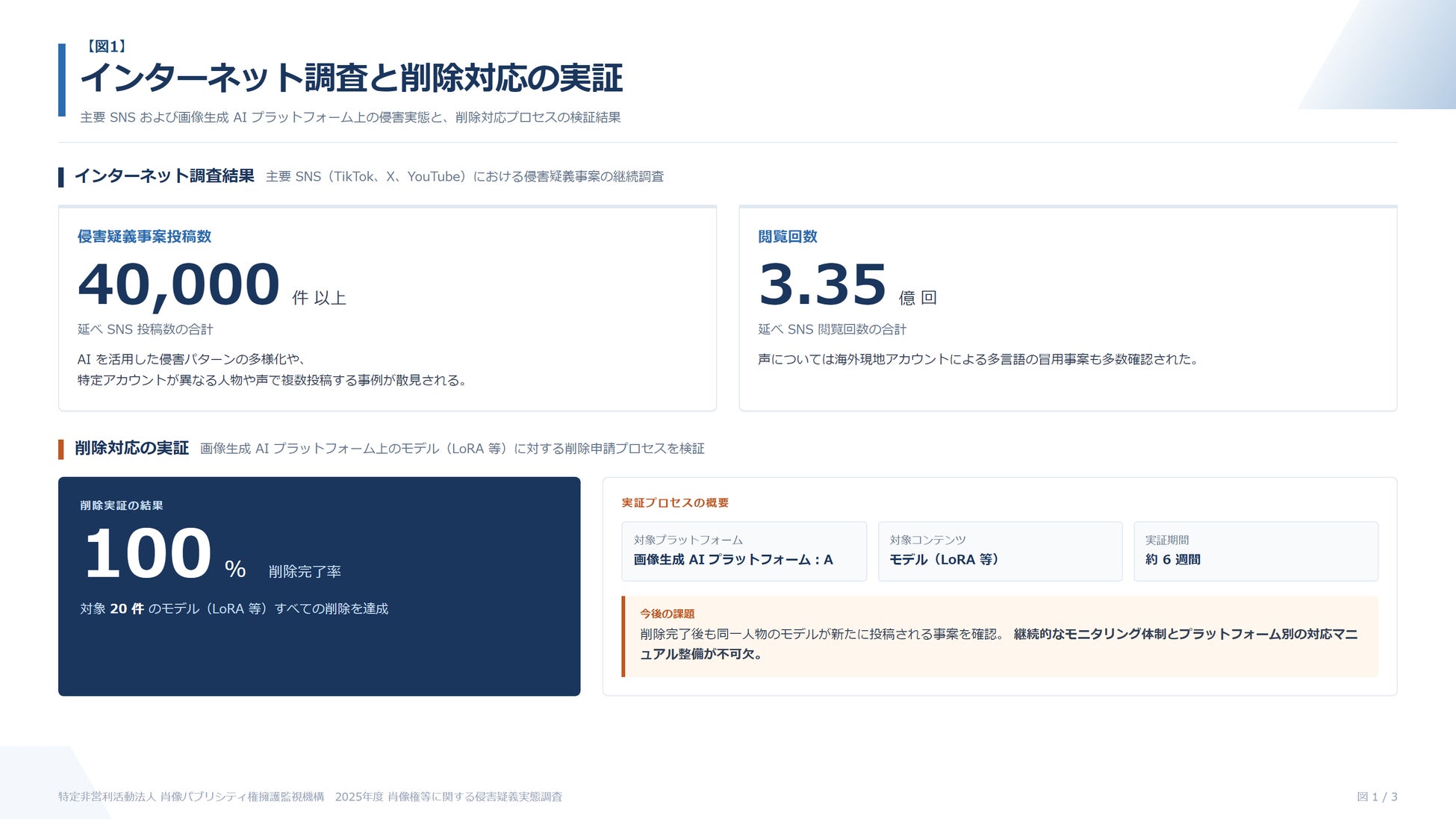Click the label 削除実証の結果

[122, 505]
